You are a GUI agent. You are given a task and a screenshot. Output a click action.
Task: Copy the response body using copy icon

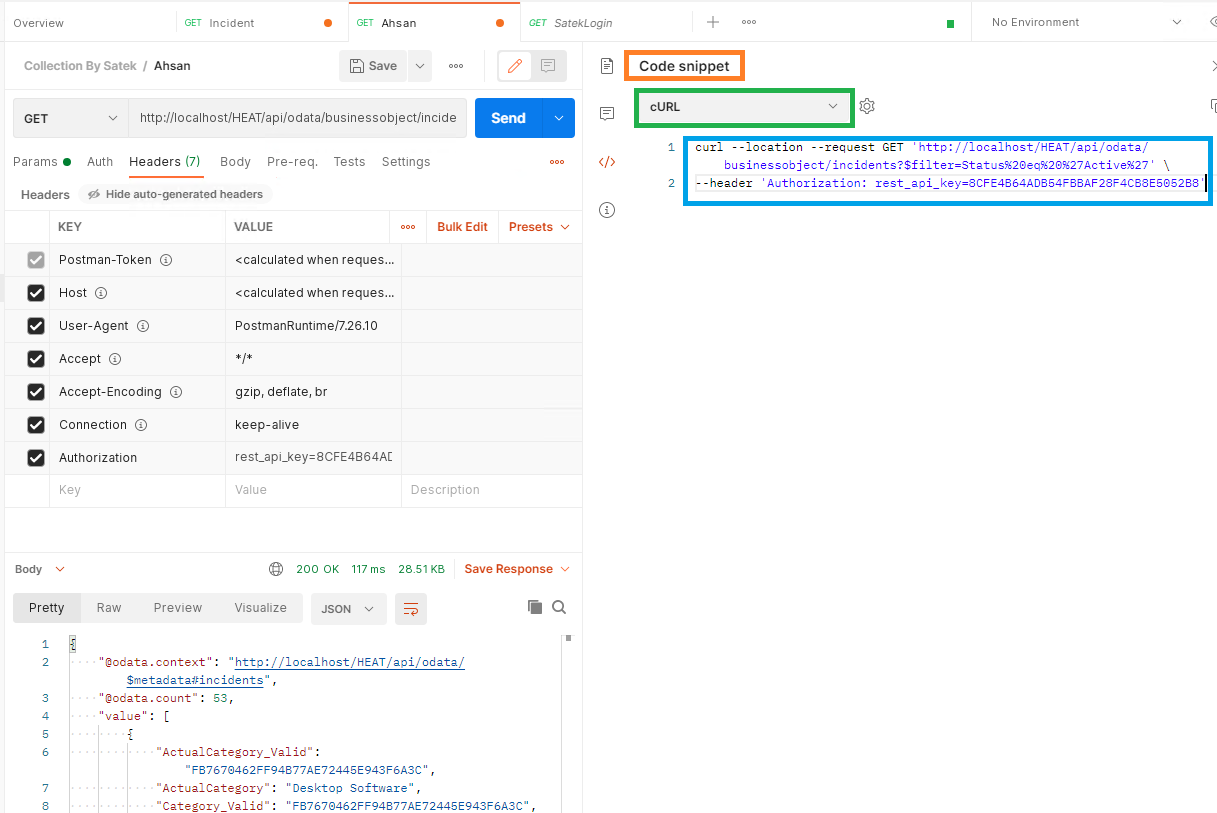535,607
